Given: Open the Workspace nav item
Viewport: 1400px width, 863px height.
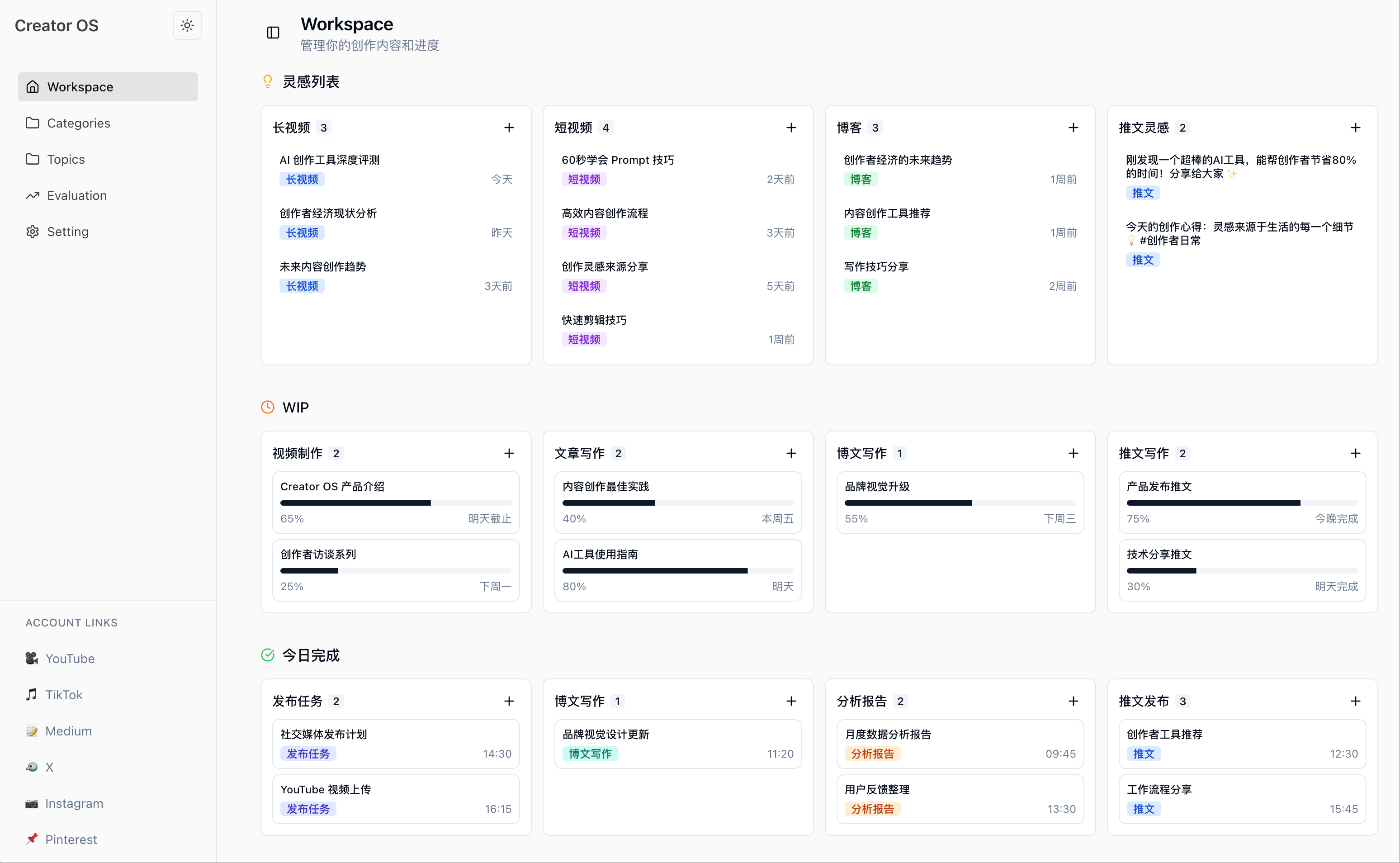Looking at the screenshot, I should (108, 87).
